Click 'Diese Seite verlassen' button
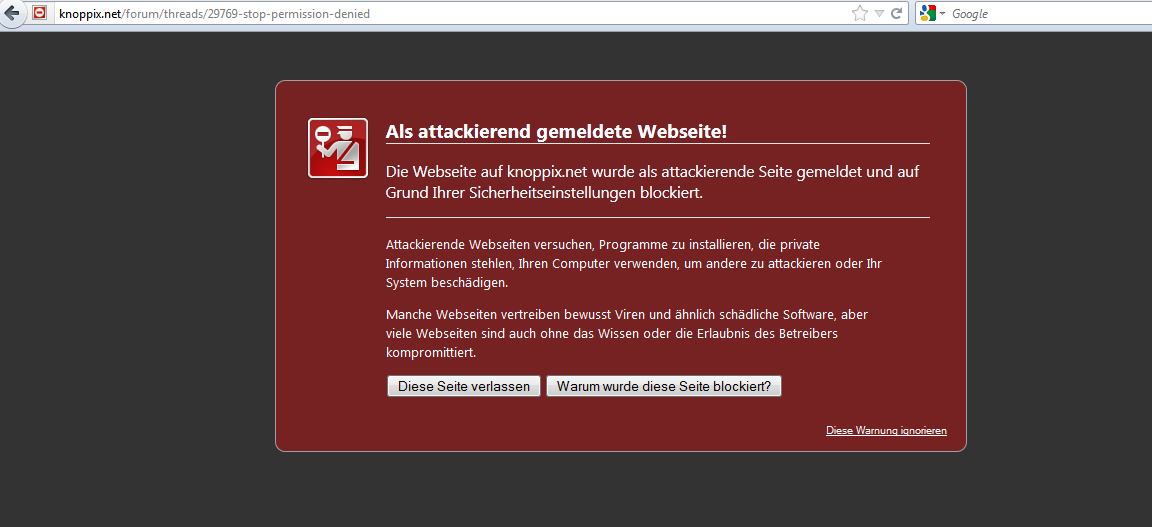1152x527 pixels. (x=464, y=387)
